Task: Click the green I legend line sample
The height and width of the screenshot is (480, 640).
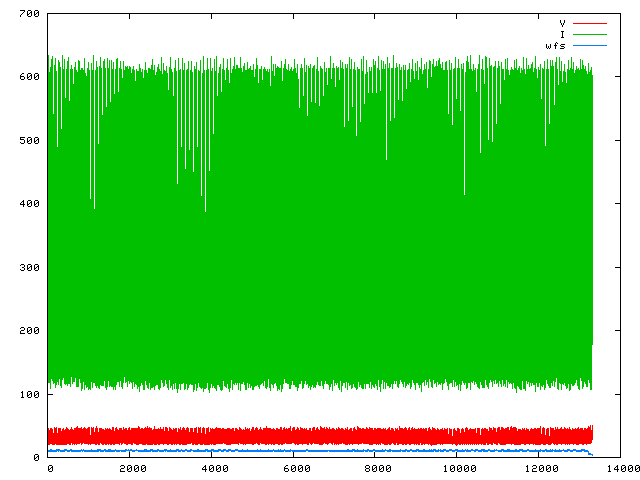Action: click(x=590, y=34)
